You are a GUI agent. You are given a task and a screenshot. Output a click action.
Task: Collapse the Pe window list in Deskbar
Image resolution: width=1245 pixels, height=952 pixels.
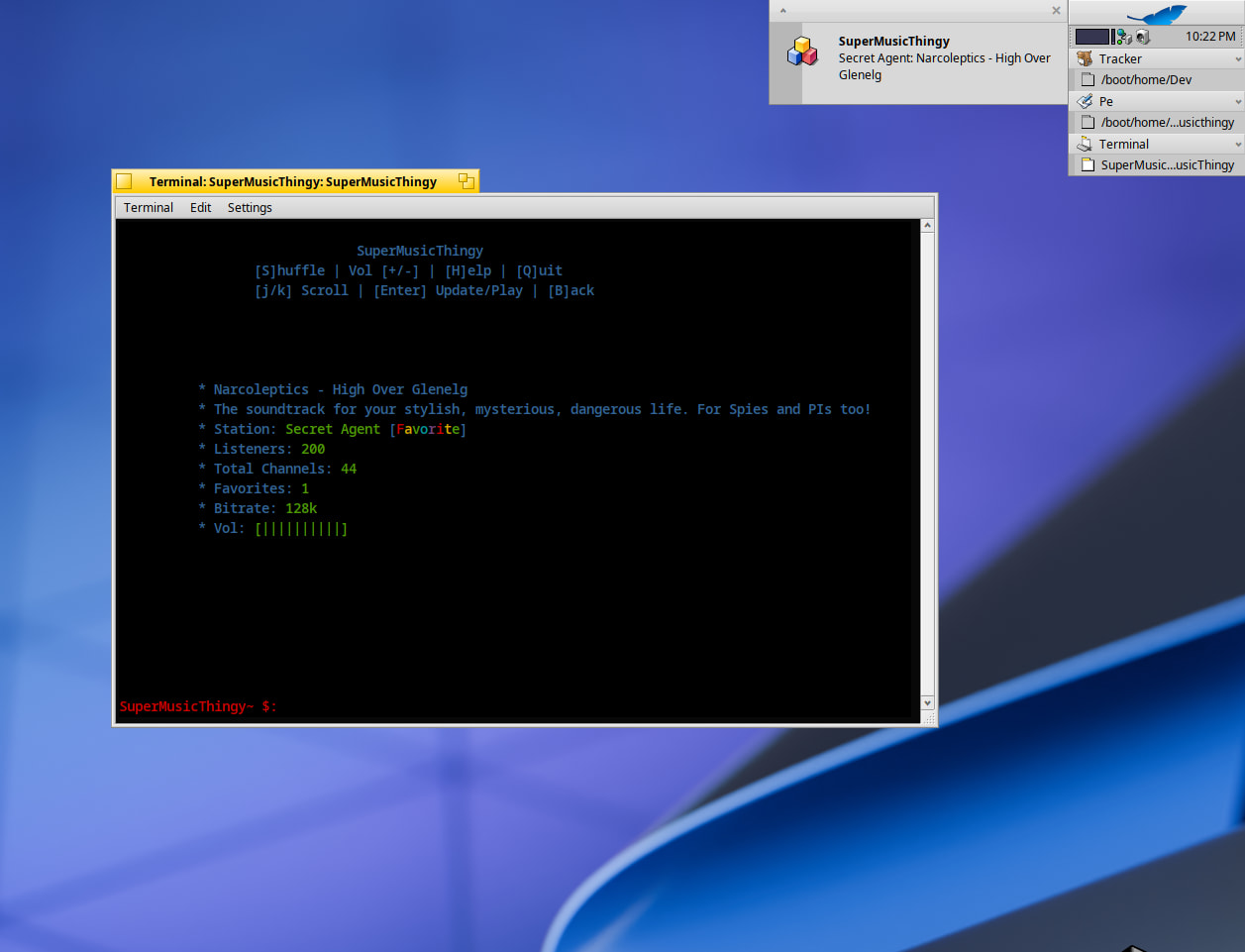(x=1237, y=102)
